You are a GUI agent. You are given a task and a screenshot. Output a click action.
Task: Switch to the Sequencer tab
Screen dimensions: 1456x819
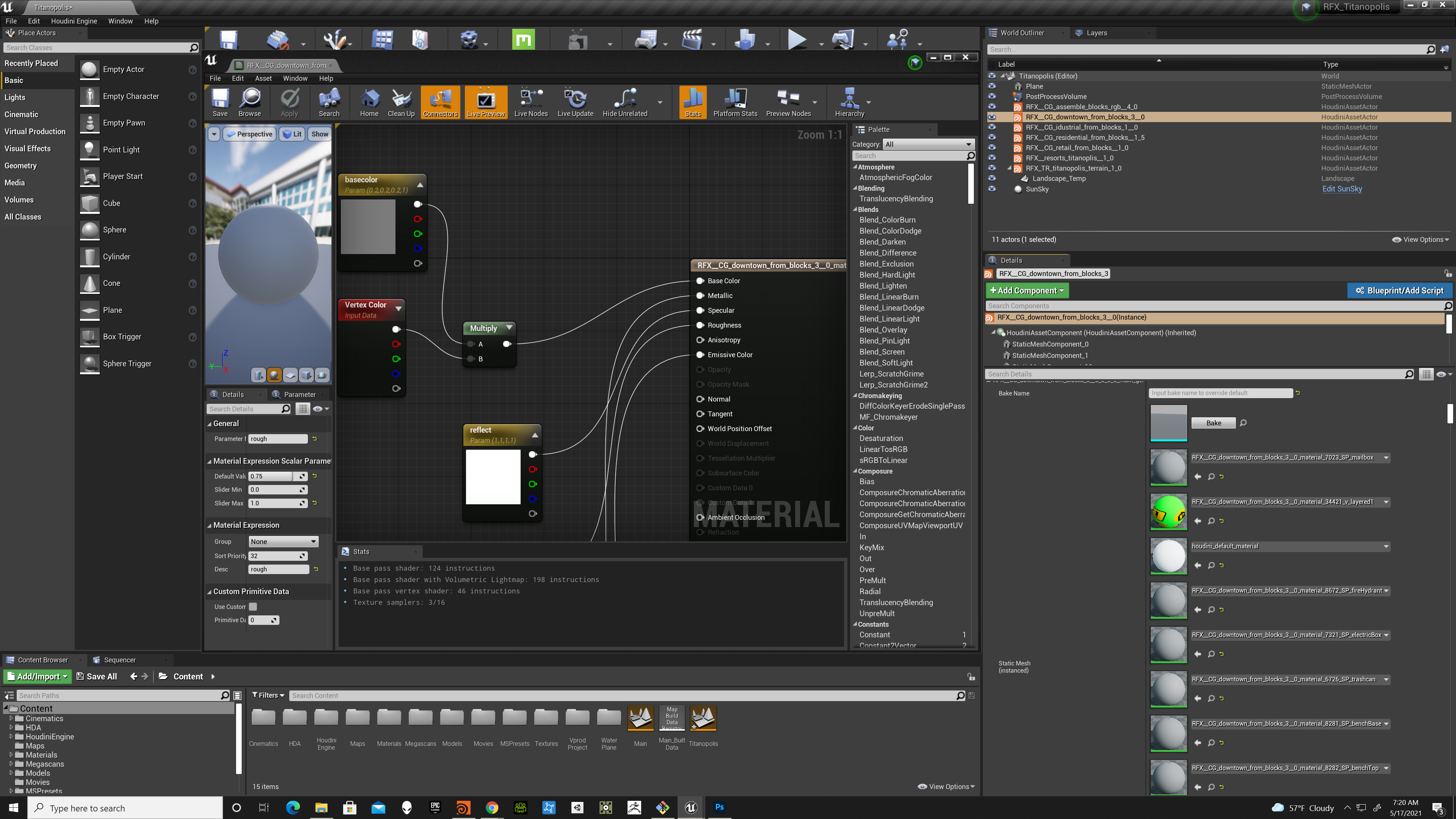tap(119, 660)
